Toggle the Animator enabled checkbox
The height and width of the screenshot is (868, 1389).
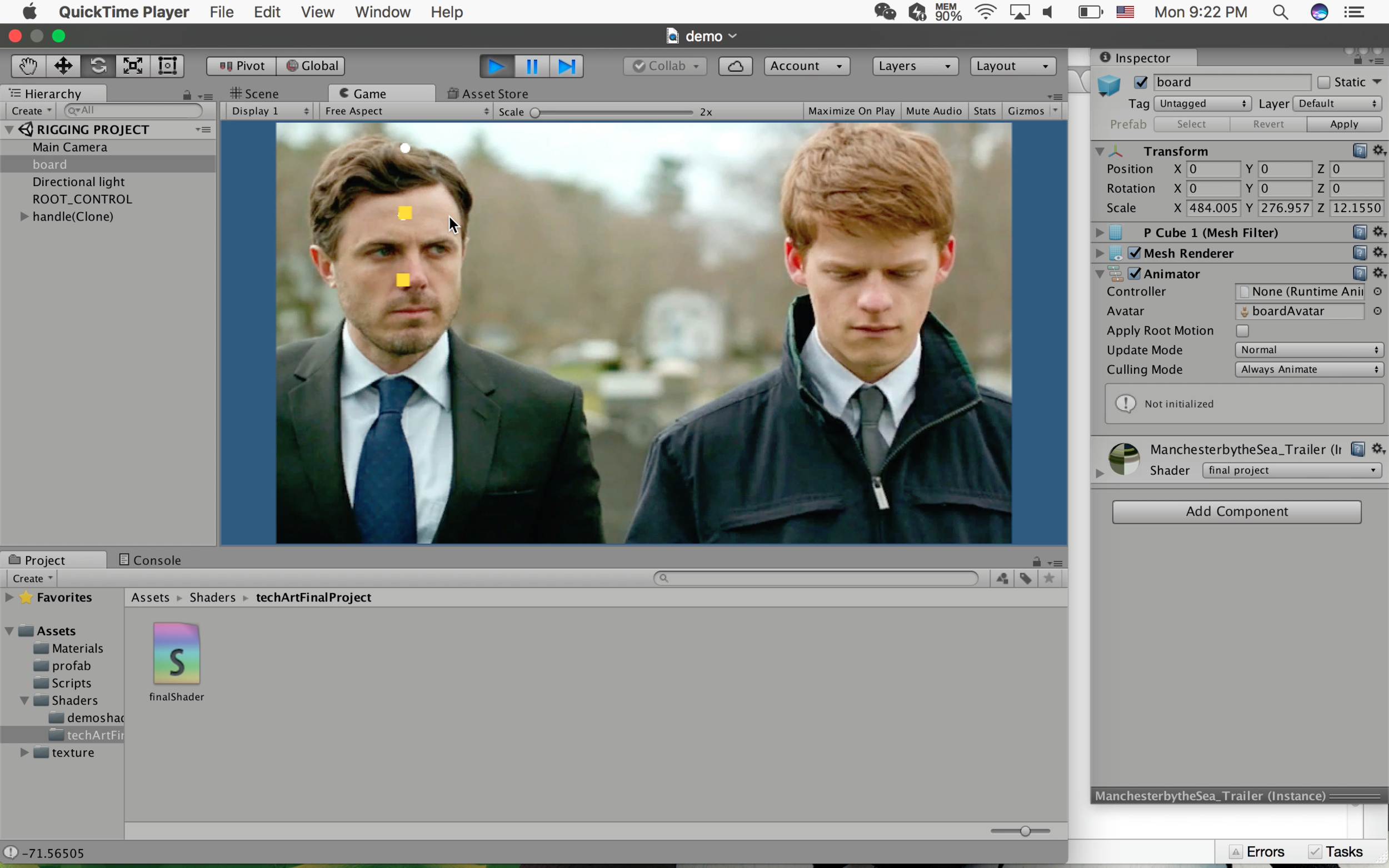pos(1135,273)
